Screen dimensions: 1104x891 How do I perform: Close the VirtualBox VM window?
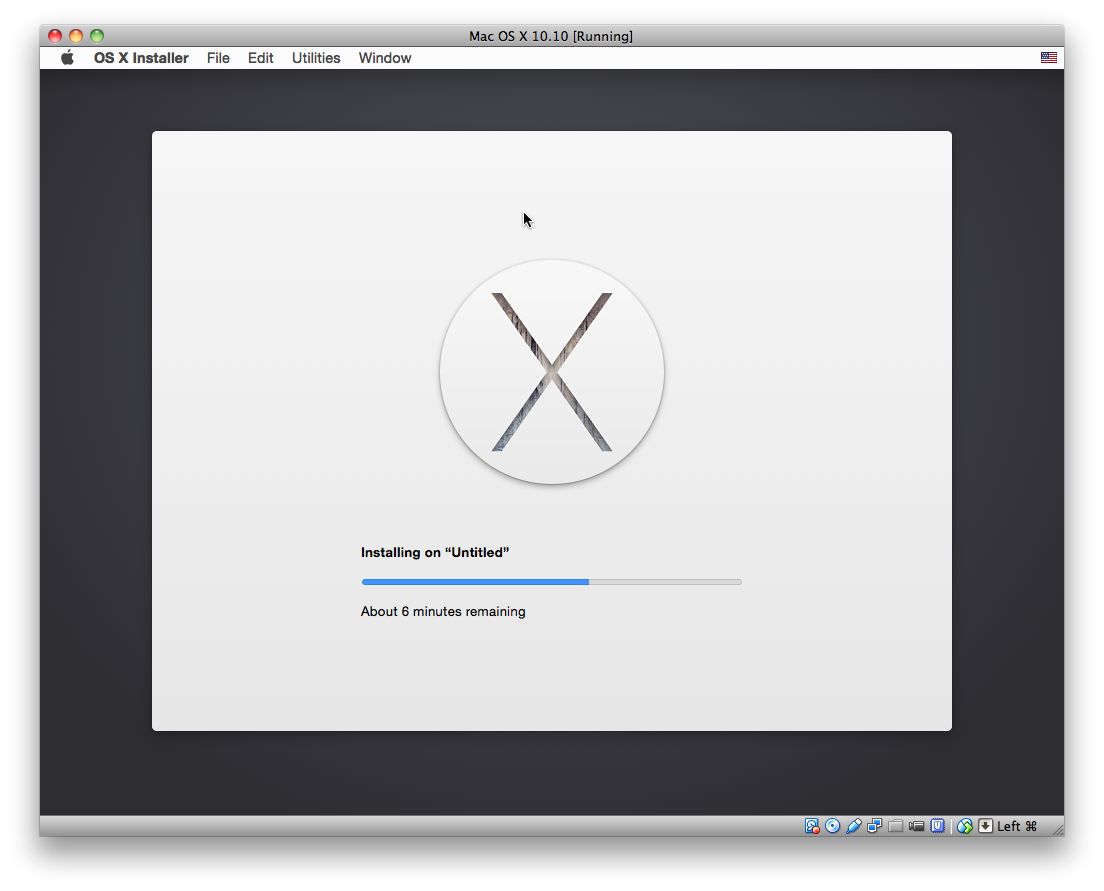click(x=55, y=36)
